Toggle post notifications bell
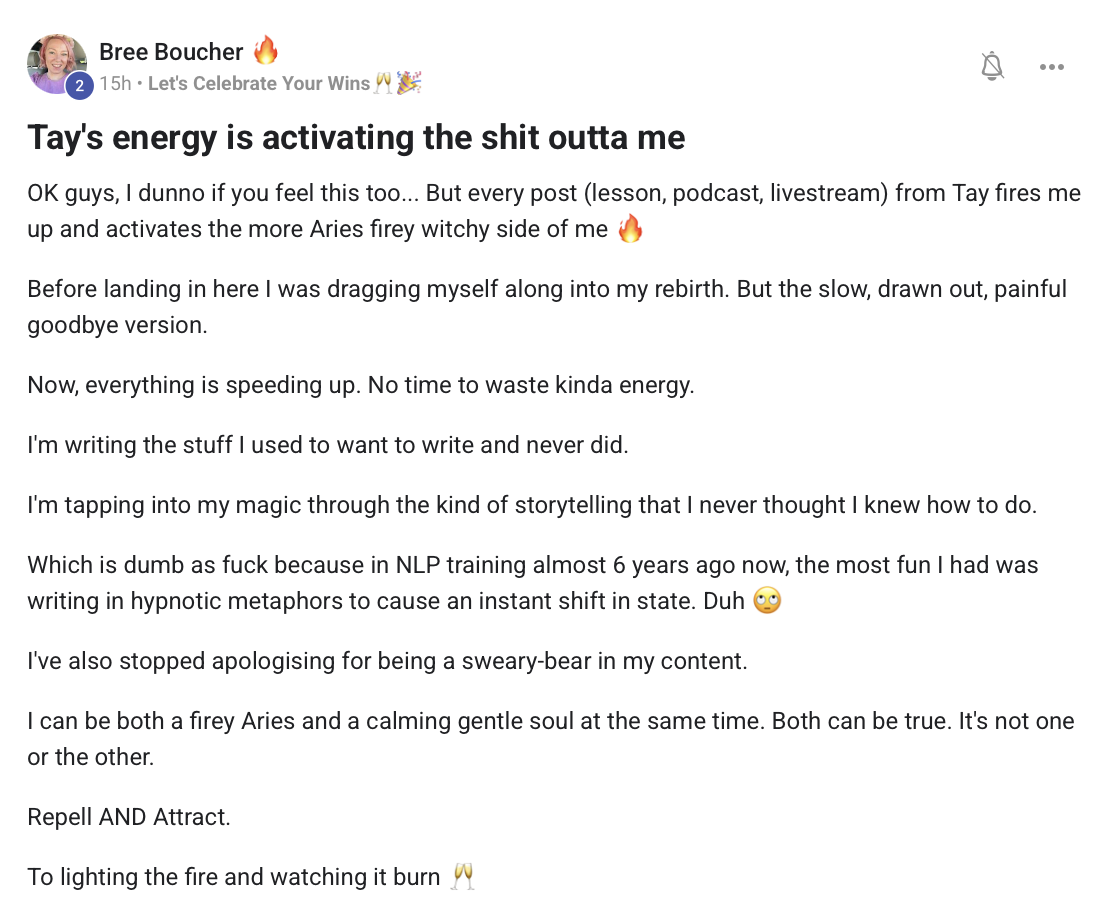The image size is (1112, 908). click(992, 67)
